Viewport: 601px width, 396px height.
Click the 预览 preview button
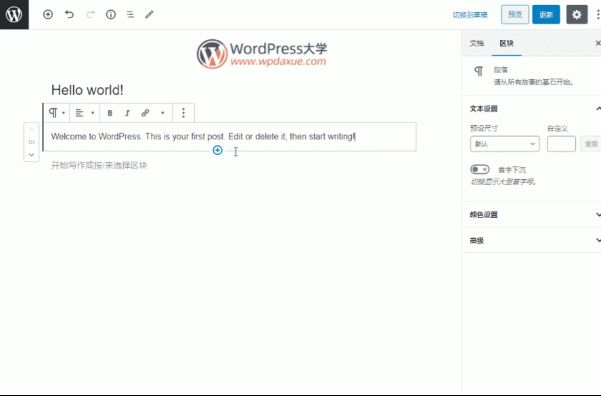[x=515, y=15]
